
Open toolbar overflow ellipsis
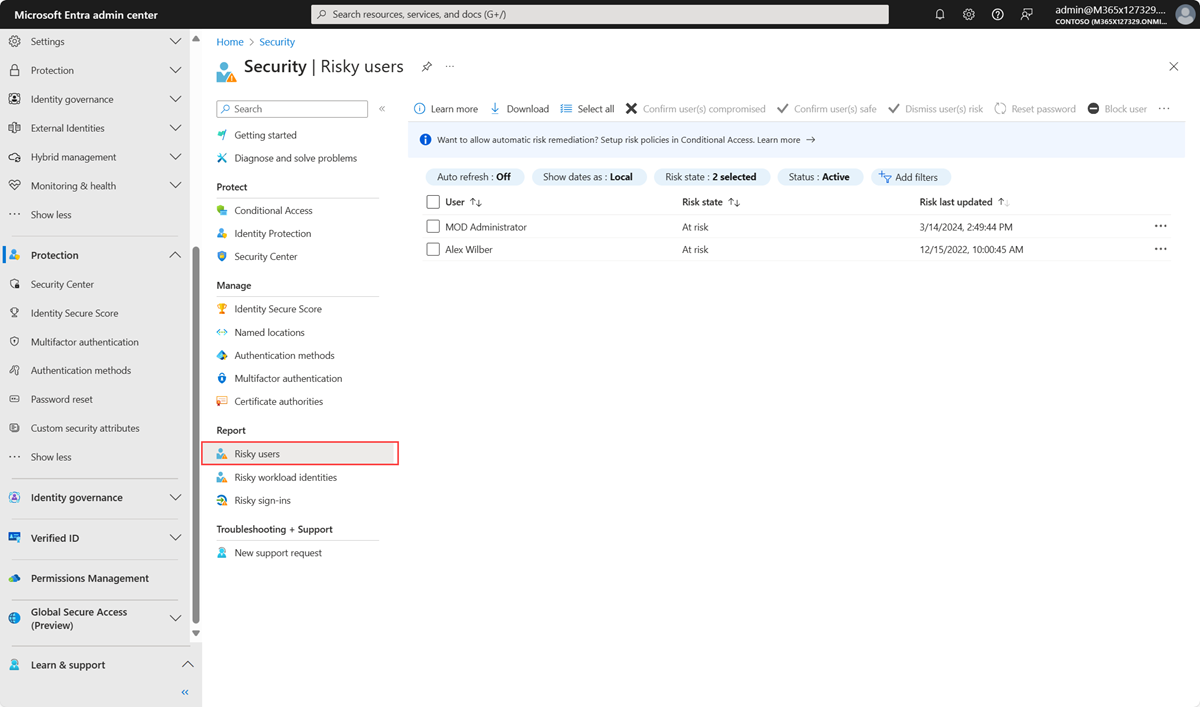1164,109
